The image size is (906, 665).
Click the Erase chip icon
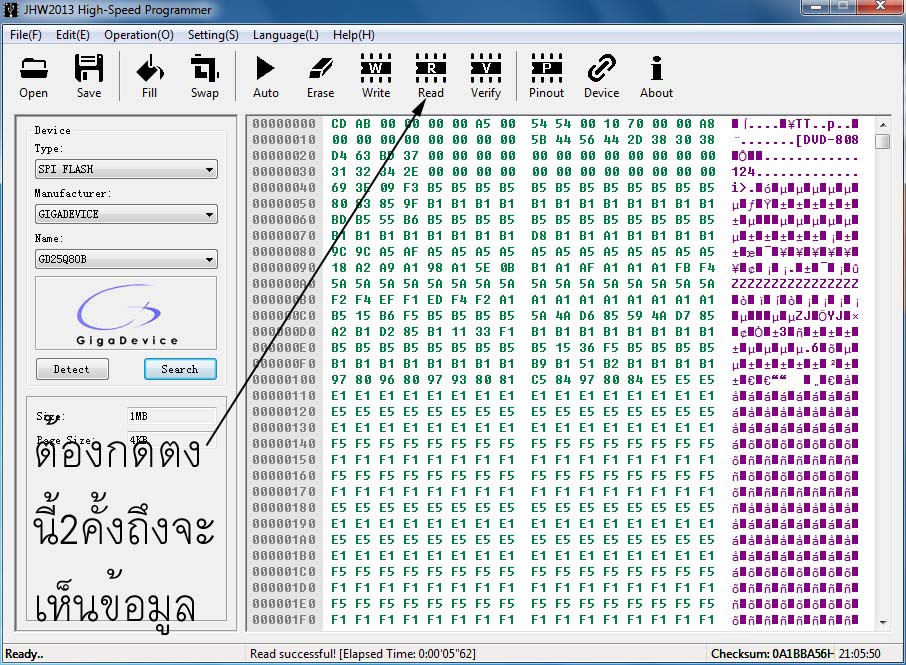(x=320, y=76)
